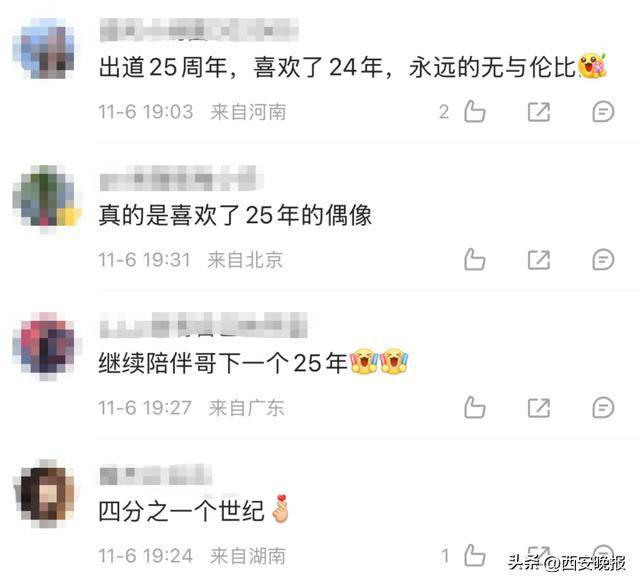Like the comment posted at 19:03 from 河南
Screen dimensions: 640x585
tap(475, 111)
